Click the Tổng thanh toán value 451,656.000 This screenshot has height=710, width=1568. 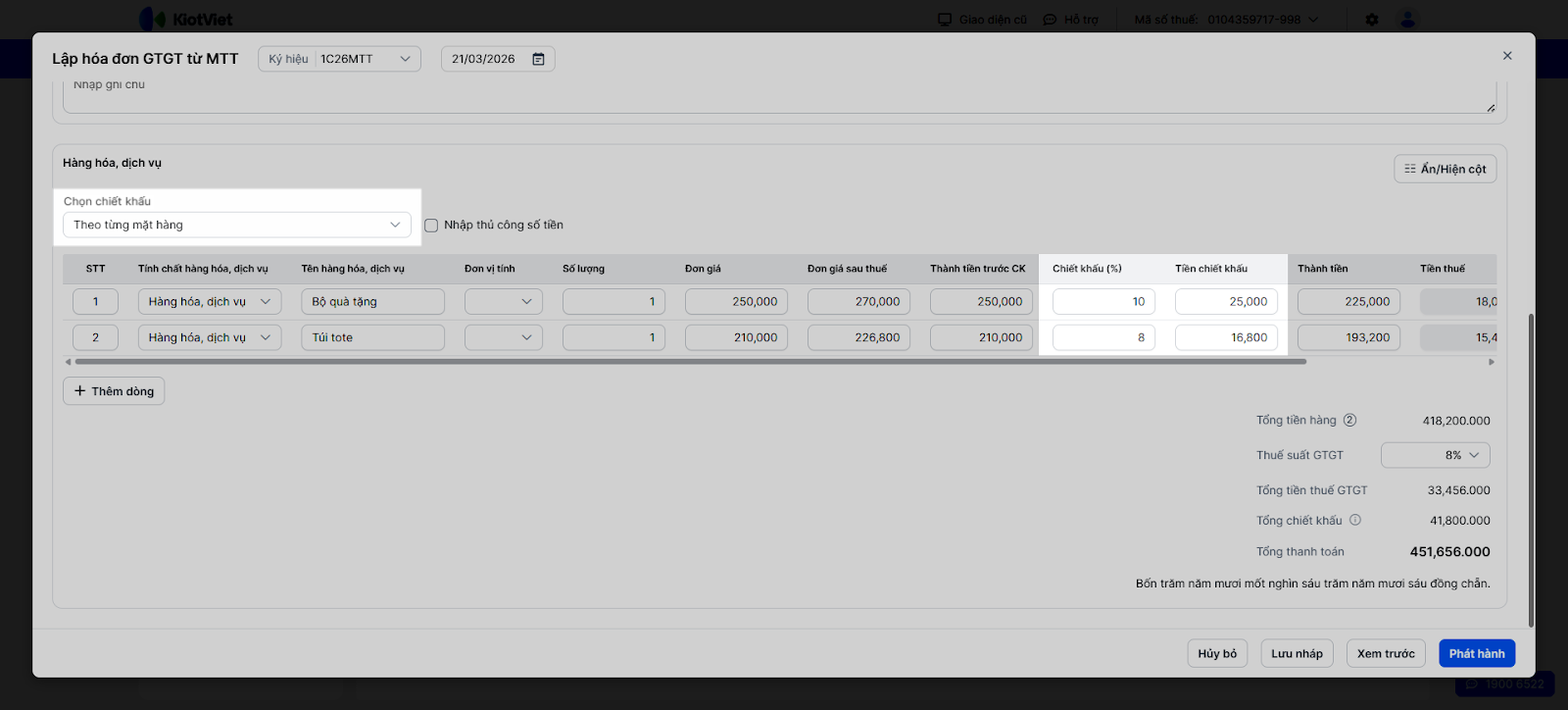1449,552
